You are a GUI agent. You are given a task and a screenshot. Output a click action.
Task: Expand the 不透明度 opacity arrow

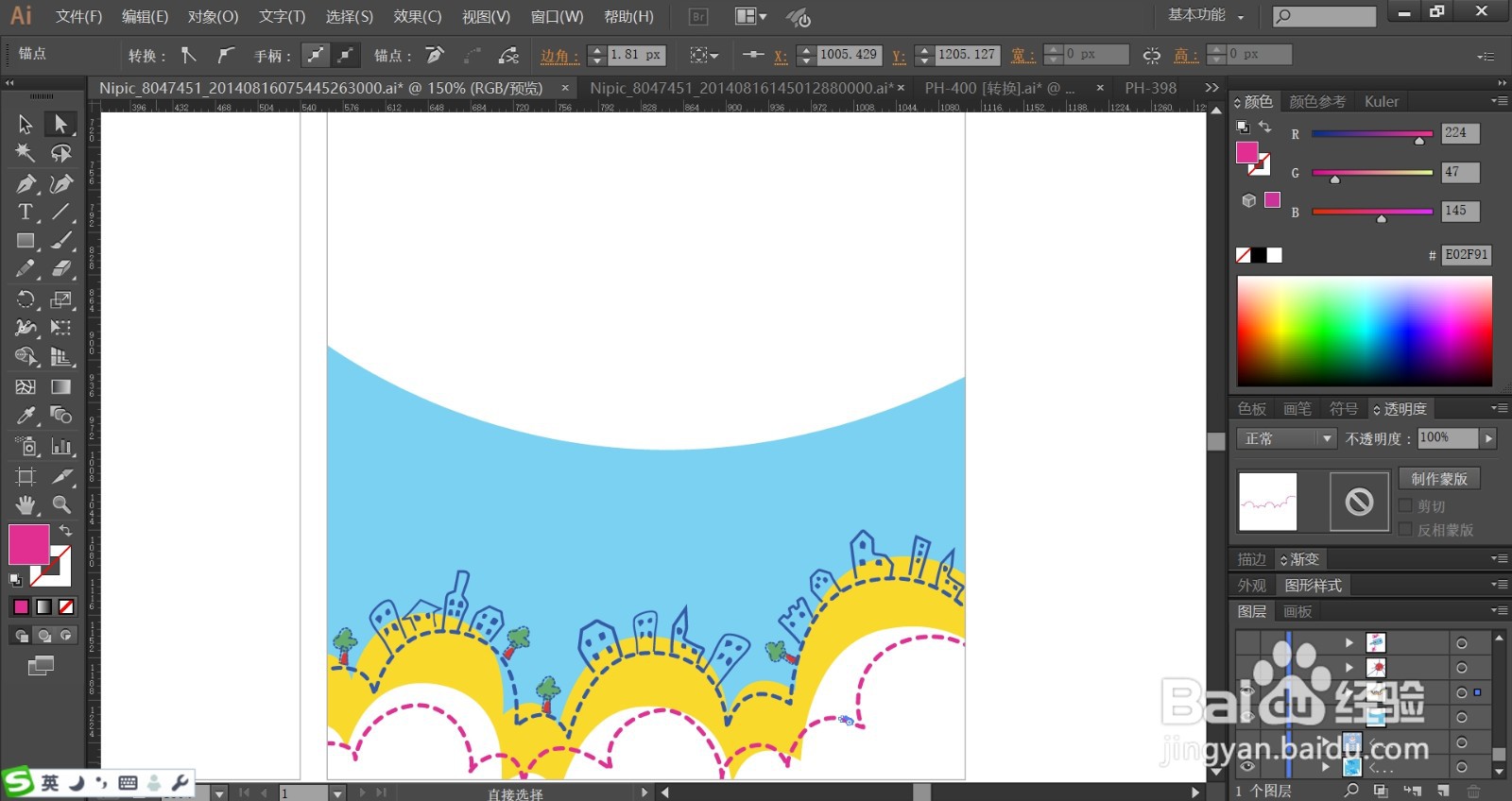(1489, 438)
